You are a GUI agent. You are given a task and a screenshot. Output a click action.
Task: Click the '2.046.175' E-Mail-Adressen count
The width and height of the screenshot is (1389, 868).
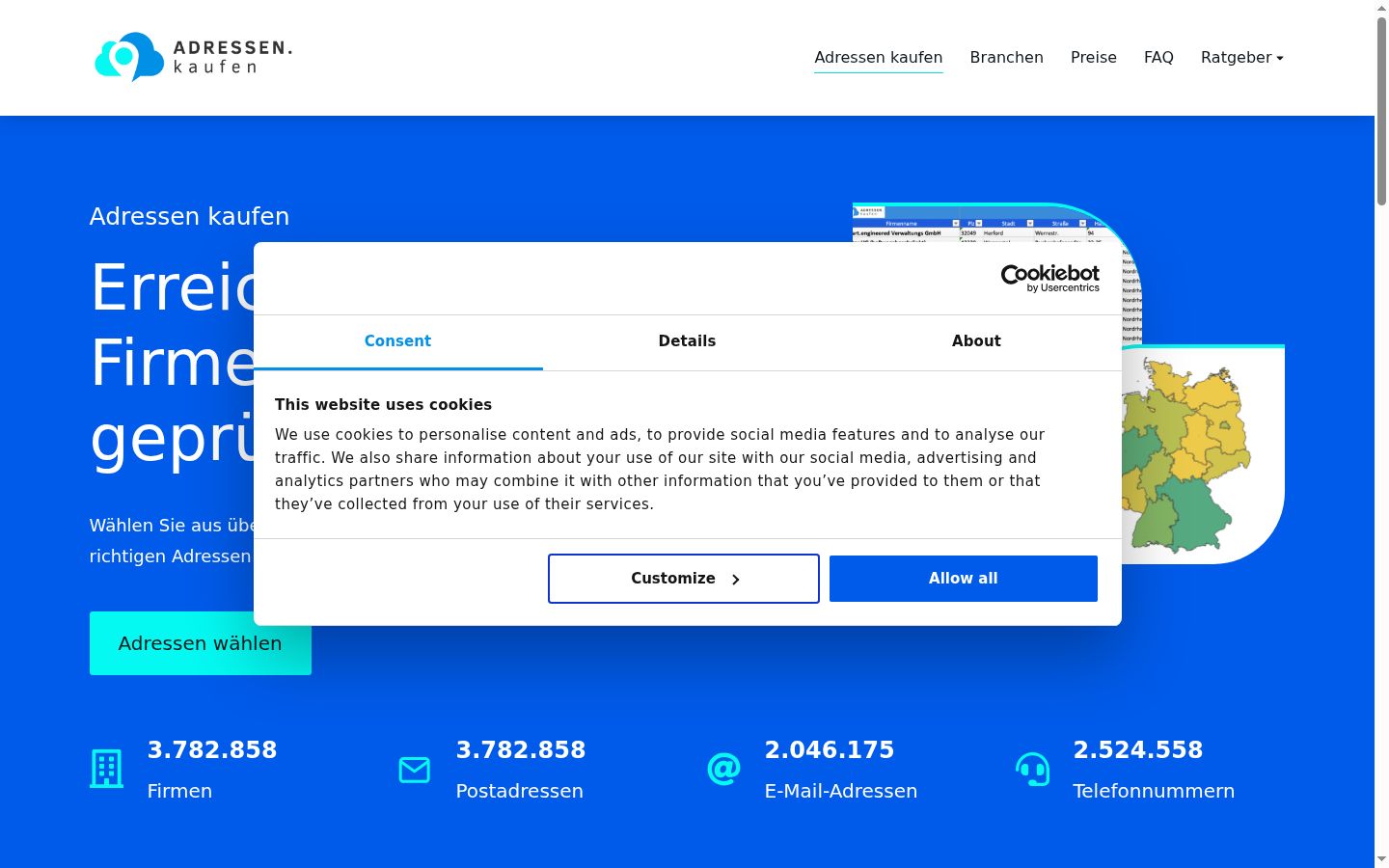830,749
